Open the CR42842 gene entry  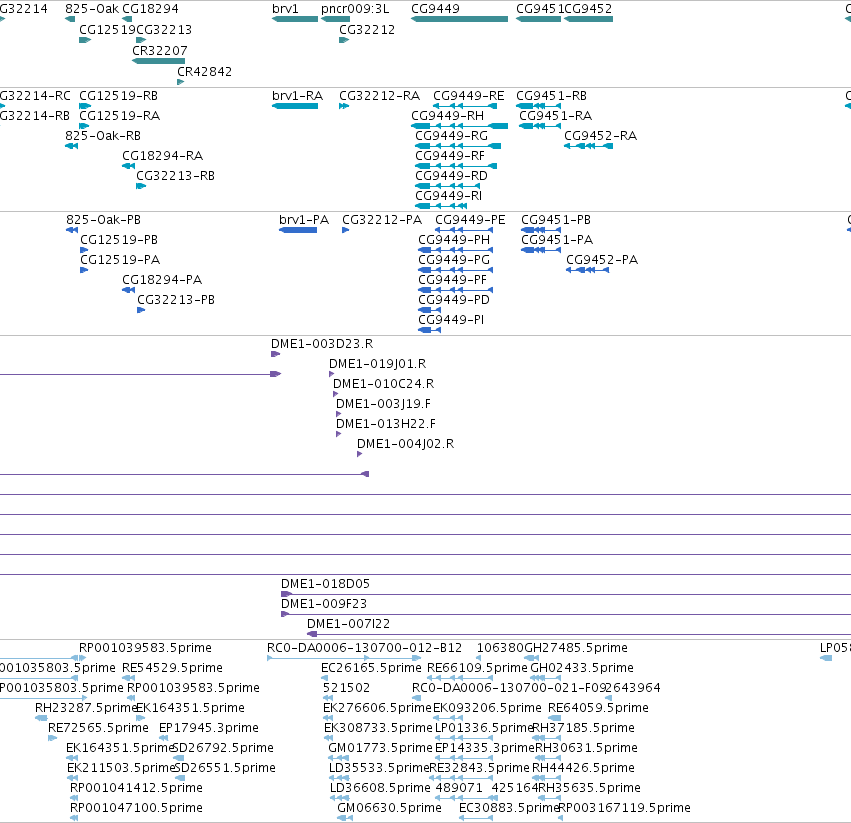pos(204,72)
